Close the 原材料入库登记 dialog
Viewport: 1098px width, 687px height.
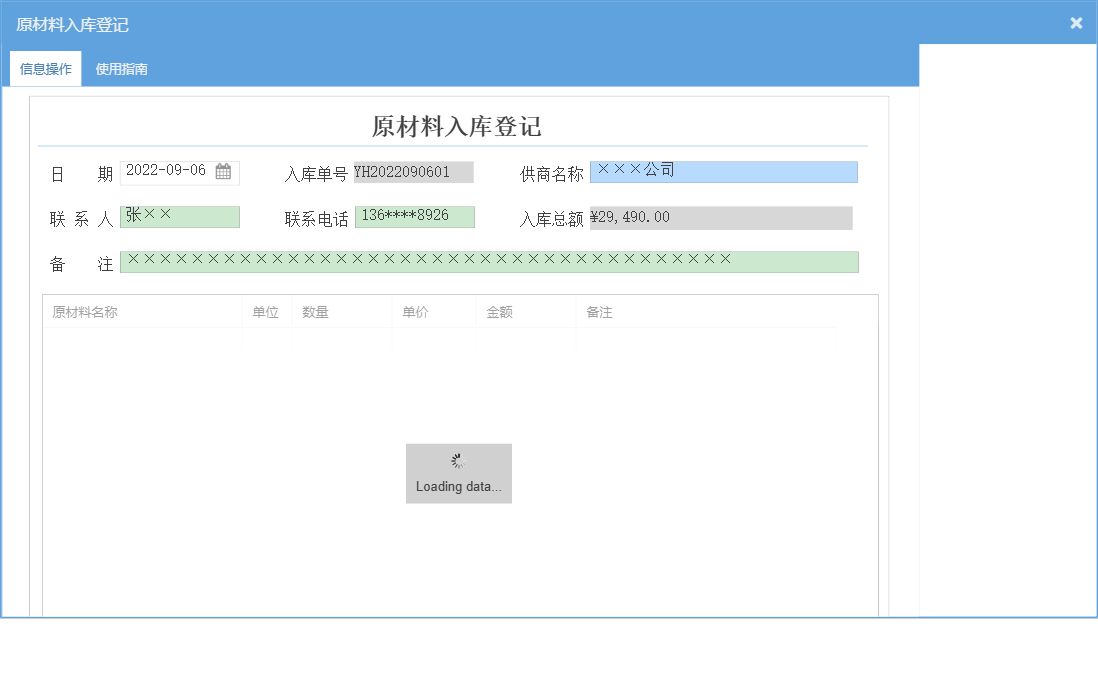coord(1076,22)
